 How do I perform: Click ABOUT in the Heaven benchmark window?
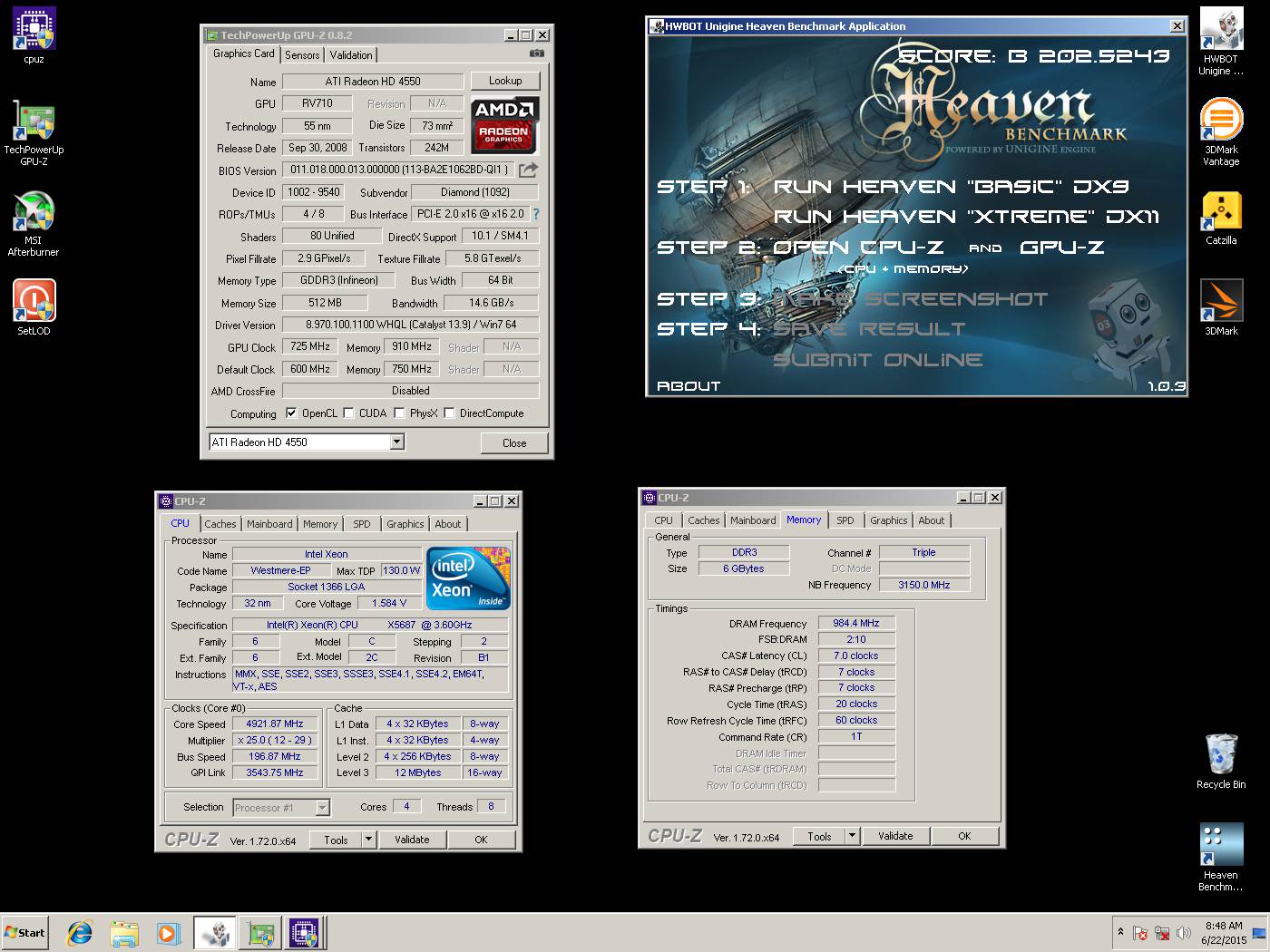pyautogui.click(x=689, y=385)
